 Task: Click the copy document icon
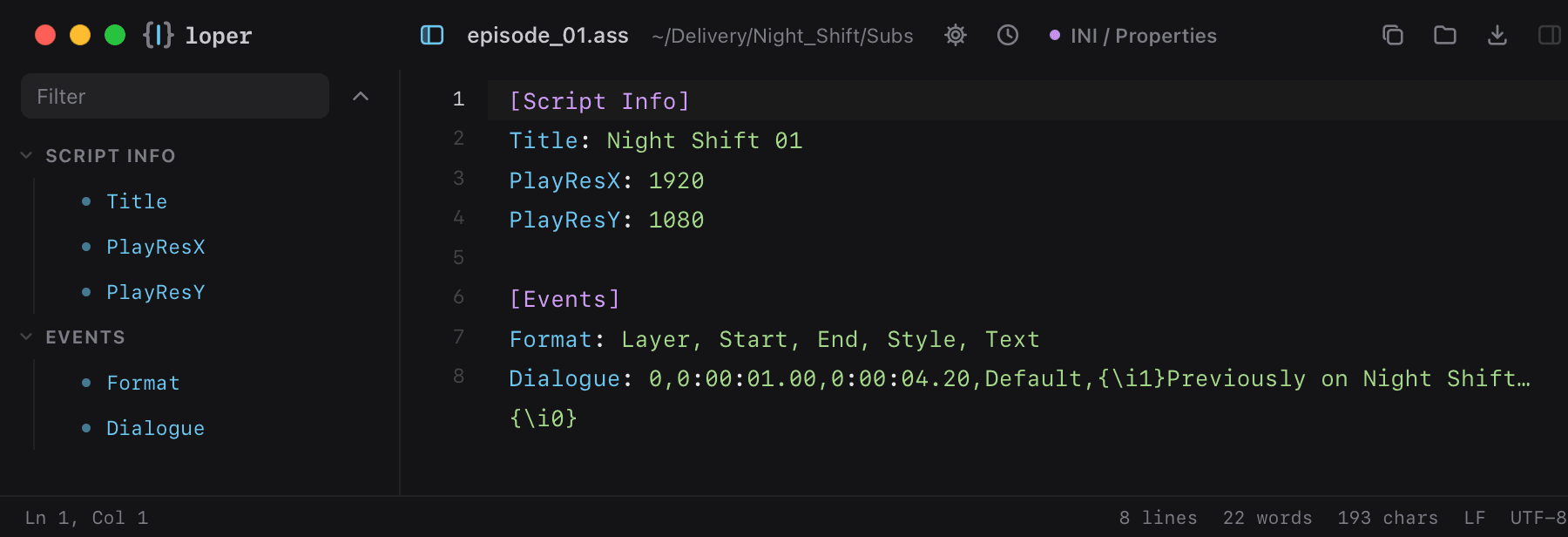(x=1393, y=35)
